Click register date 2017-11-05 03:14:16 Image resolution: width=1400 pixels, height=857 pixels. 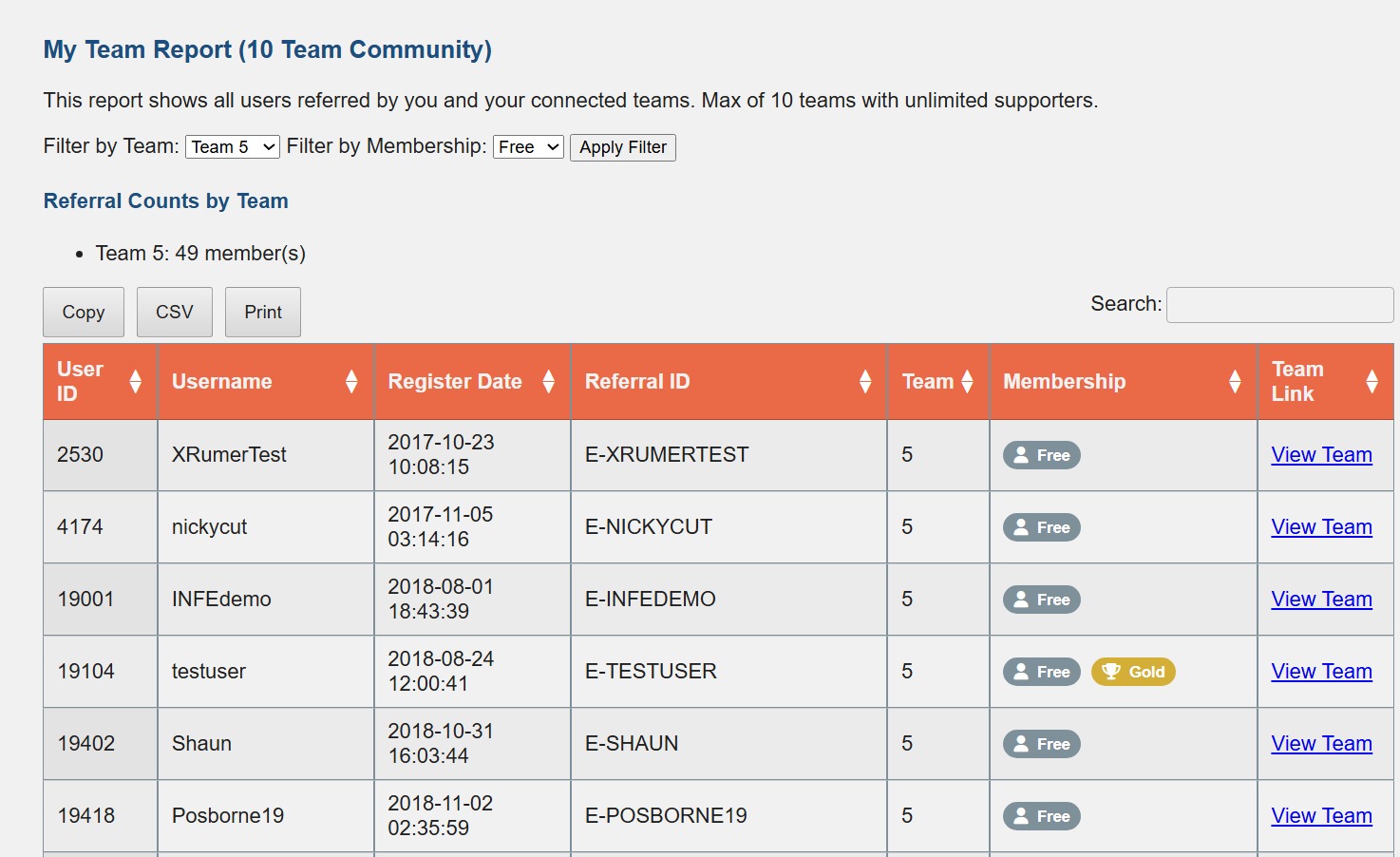pos(441,527)
